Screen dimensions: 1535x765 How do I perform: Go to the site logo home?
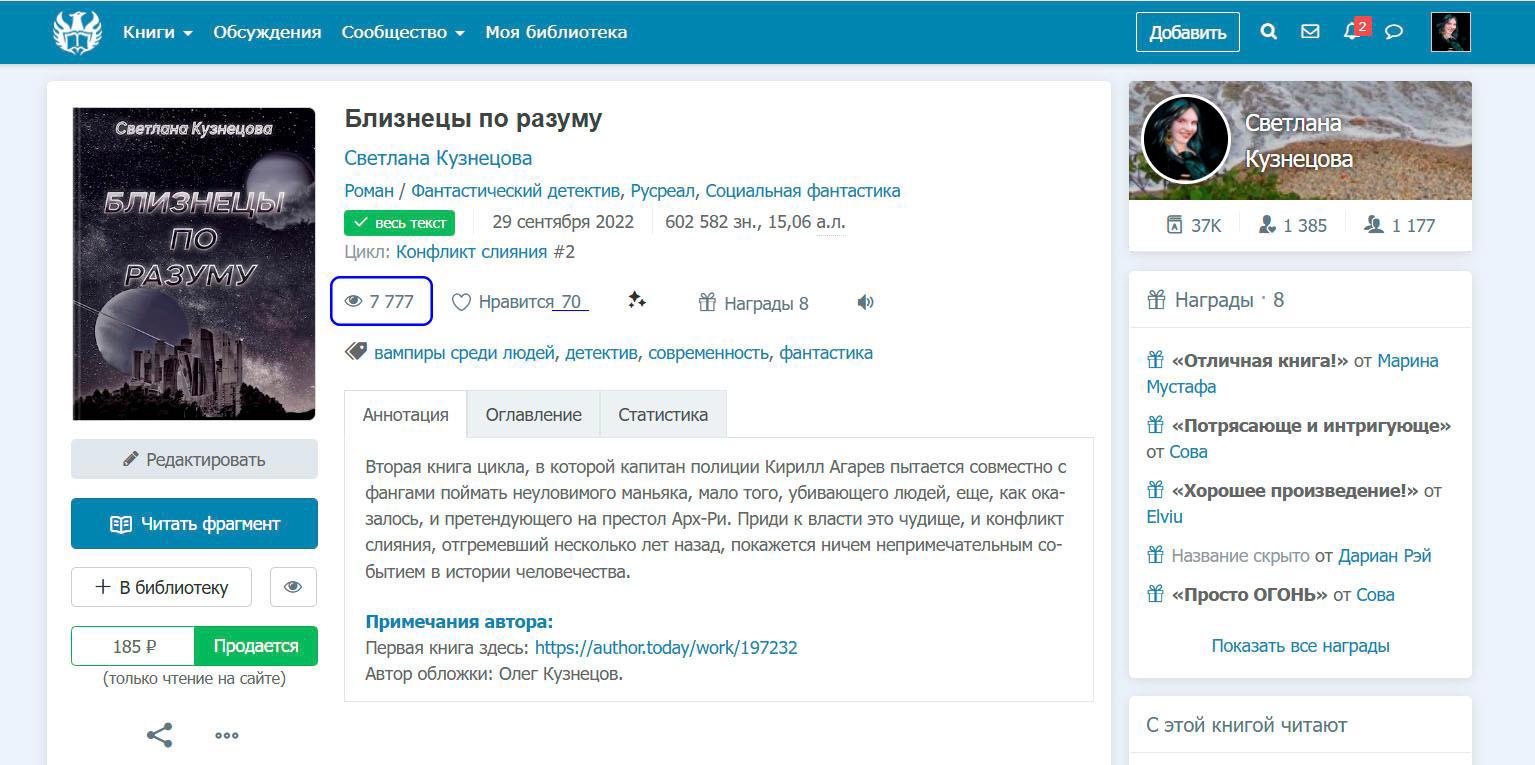click(77, 32)
